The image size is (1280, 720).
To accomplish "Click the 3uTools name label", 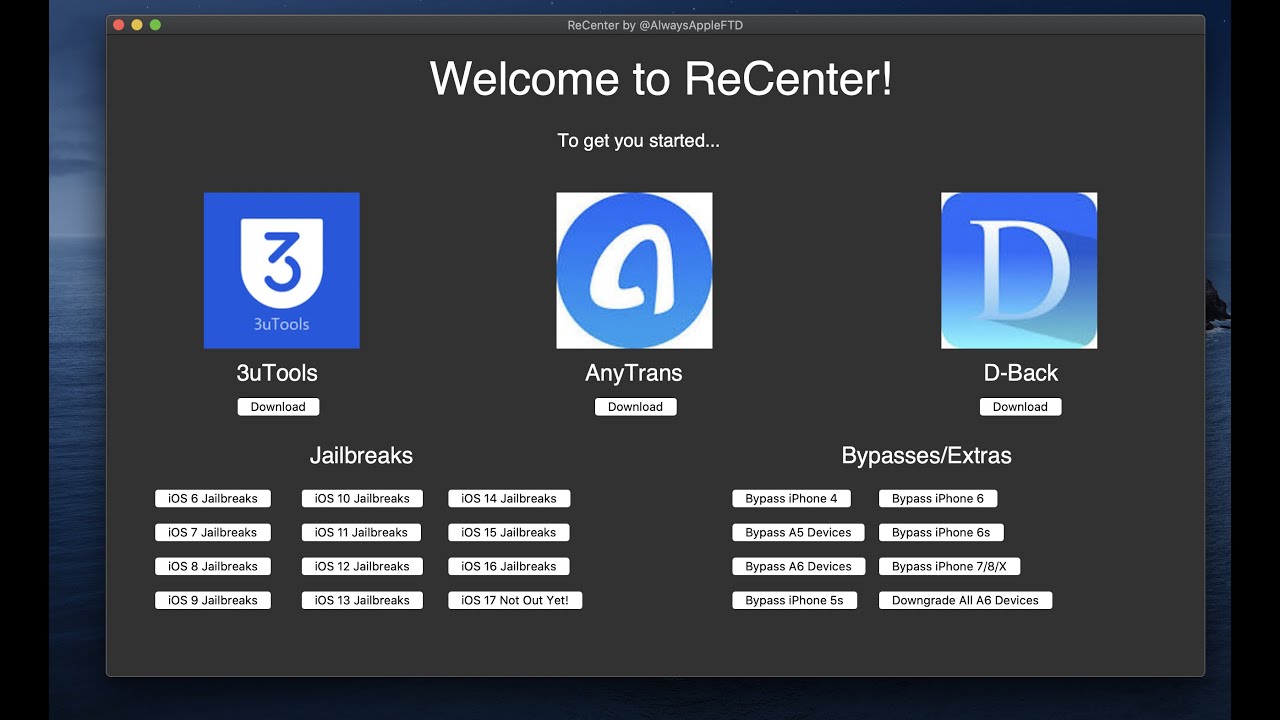I will coord(277,373).
